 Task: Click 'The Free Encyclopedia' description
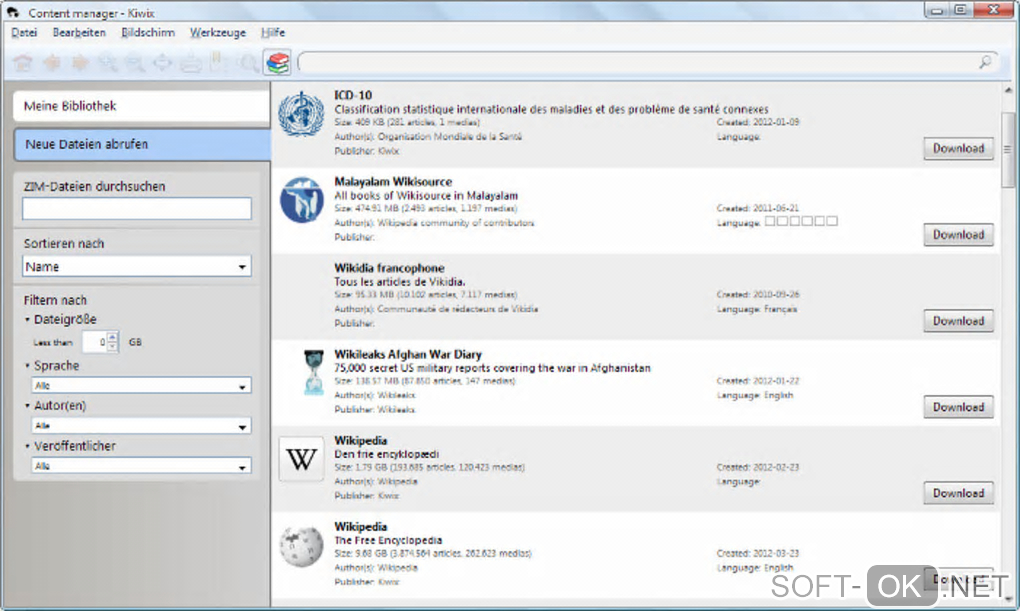tap(388, 540)
